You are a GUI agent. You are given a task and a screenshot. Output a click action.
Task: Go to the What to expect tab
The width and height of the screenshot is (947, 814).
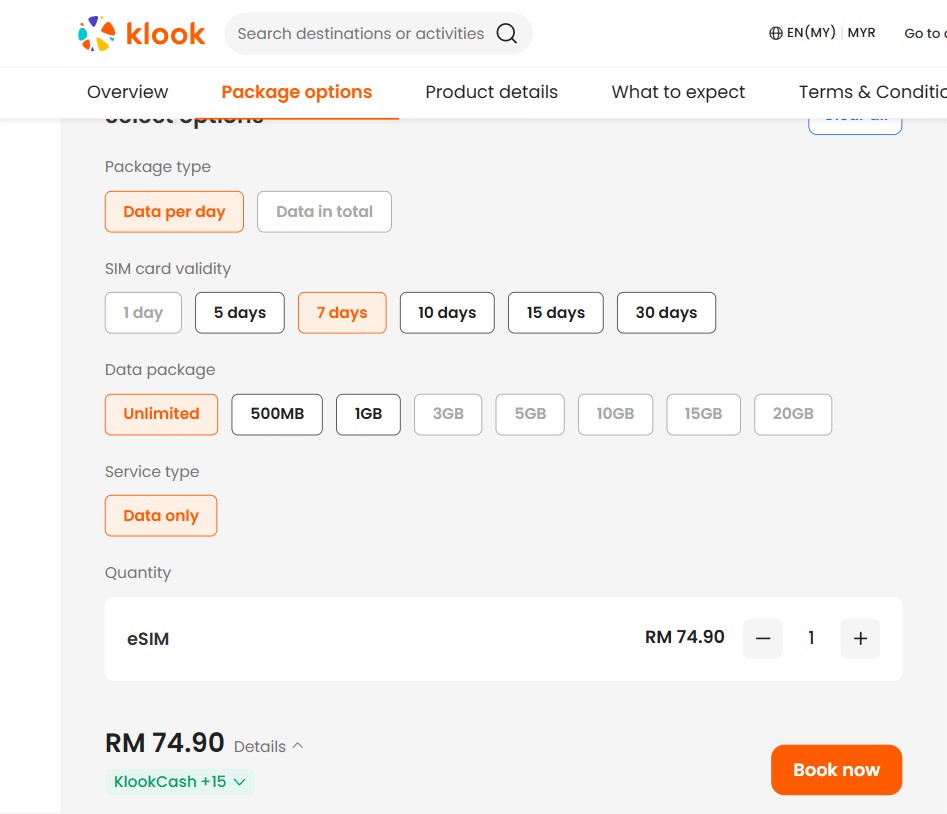[678, 92]
